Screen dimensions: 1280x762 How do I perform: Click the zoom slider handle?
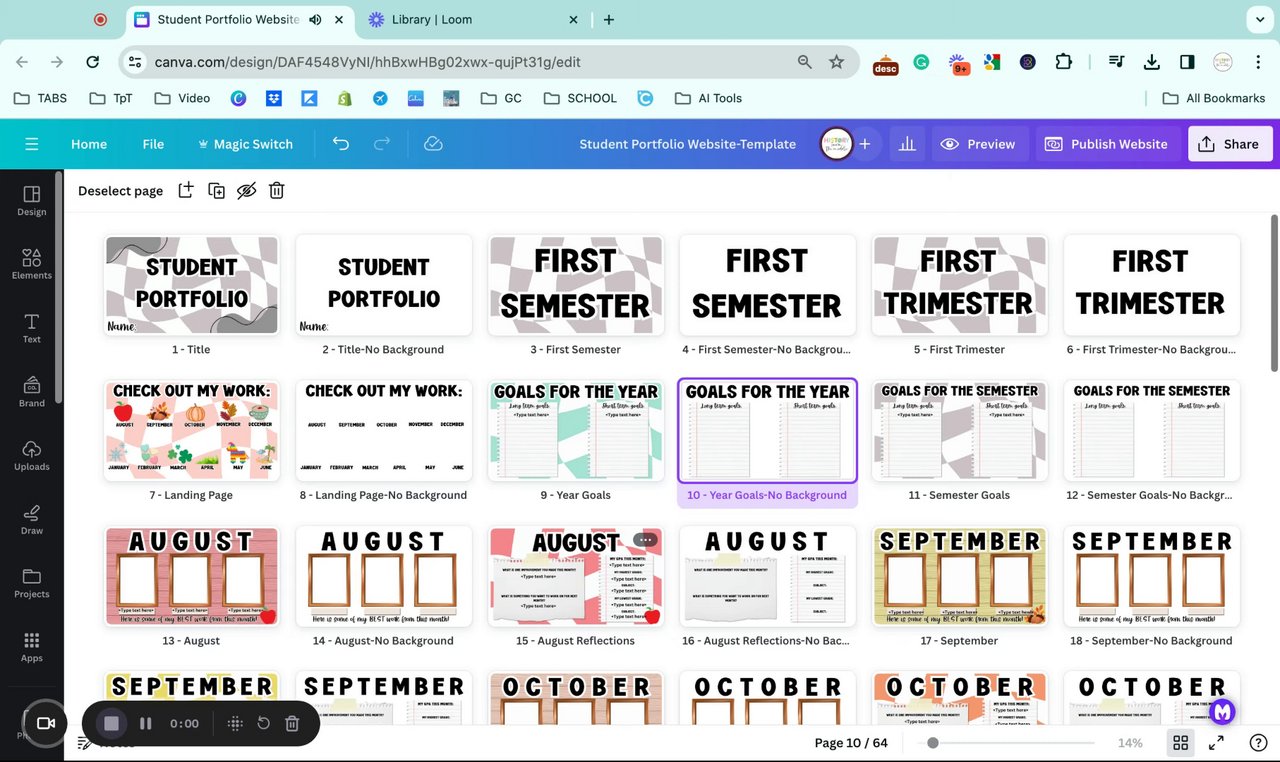(933, 743)
